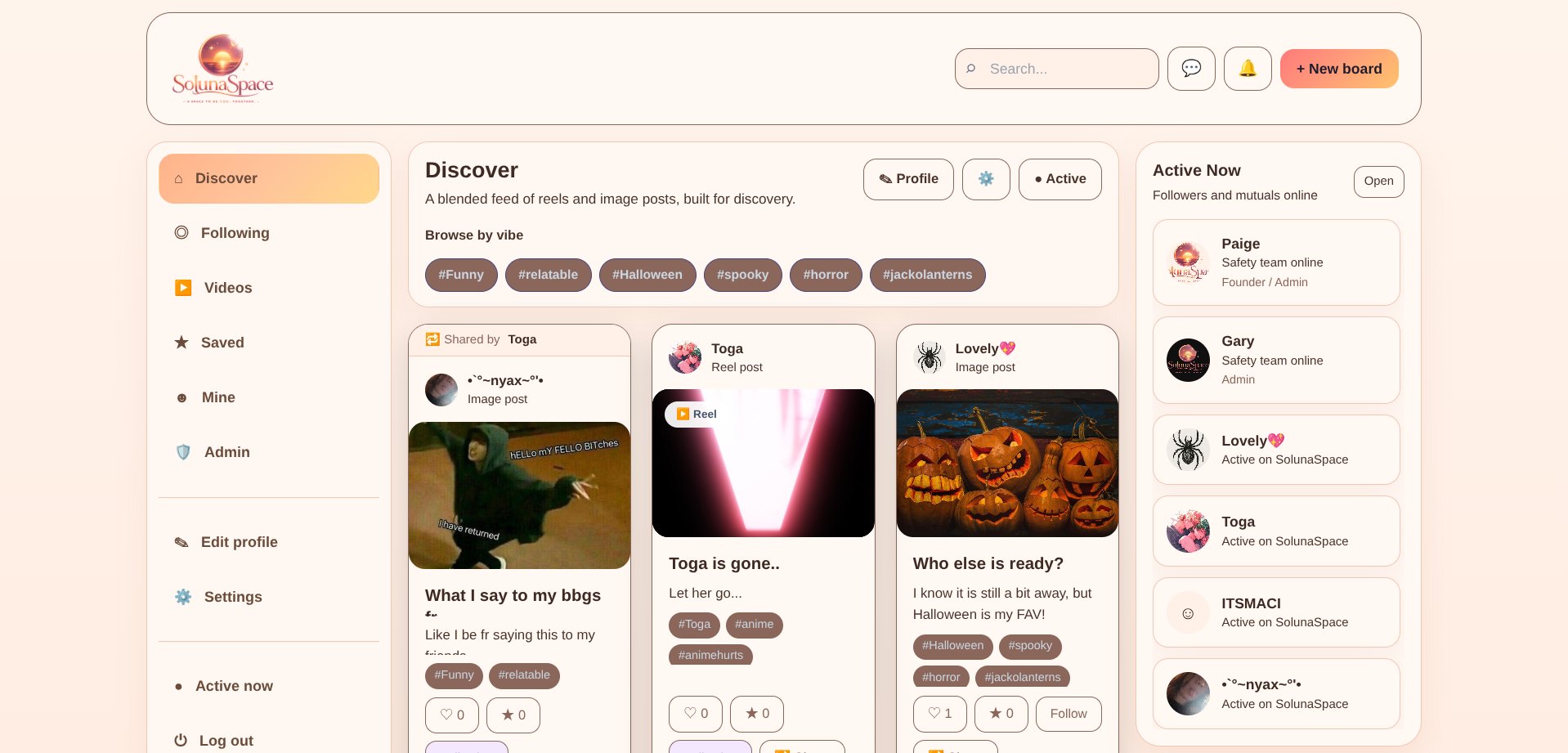Open Videos in the sidebar
This screenshot has width=1568, height=753.
[269, 288]
